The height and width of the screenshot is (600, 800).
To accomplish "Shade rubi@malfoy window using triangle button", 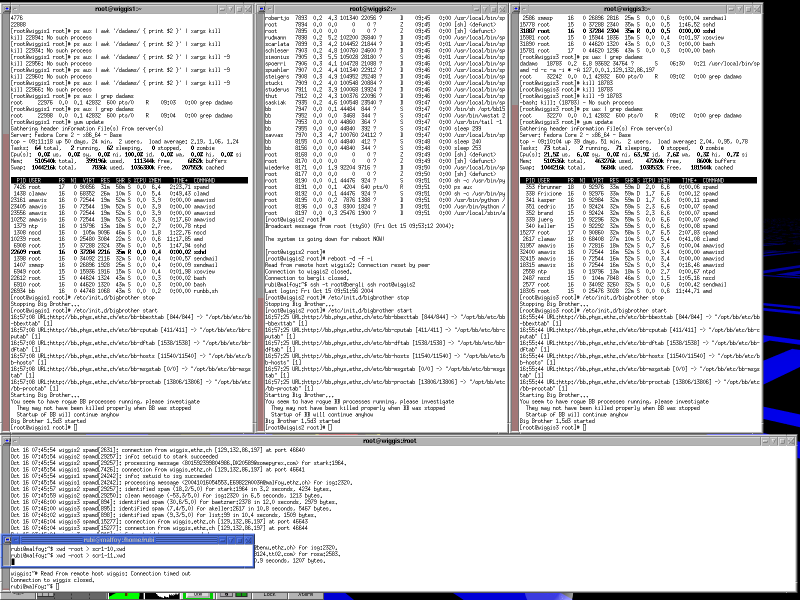I will click(231, 540).
